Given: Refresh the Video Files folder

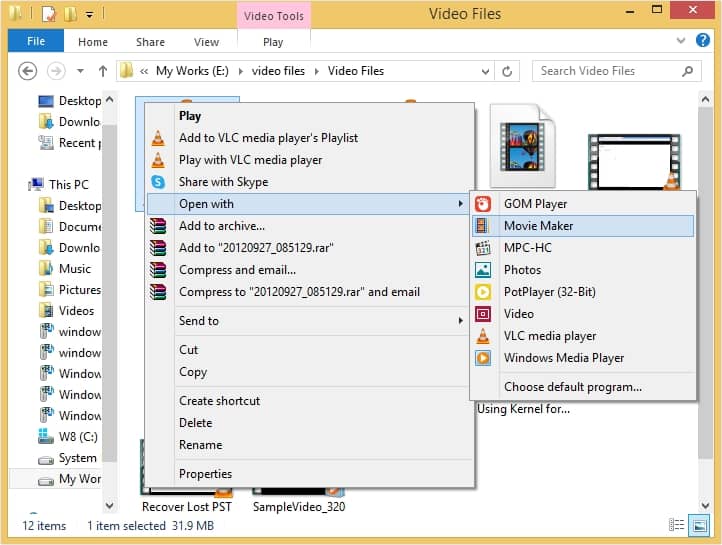Looking at the screenshot, I should [x=507, y=71].
